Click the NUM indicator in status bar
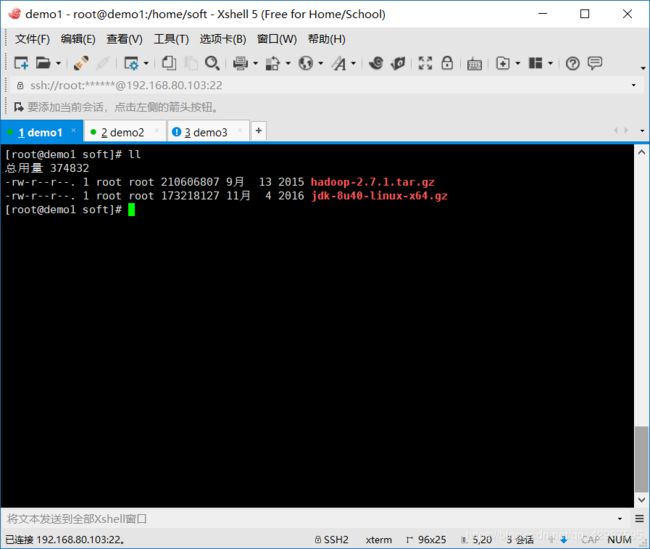The width and height of the screenshot is (650, 549). coord(619,539)
